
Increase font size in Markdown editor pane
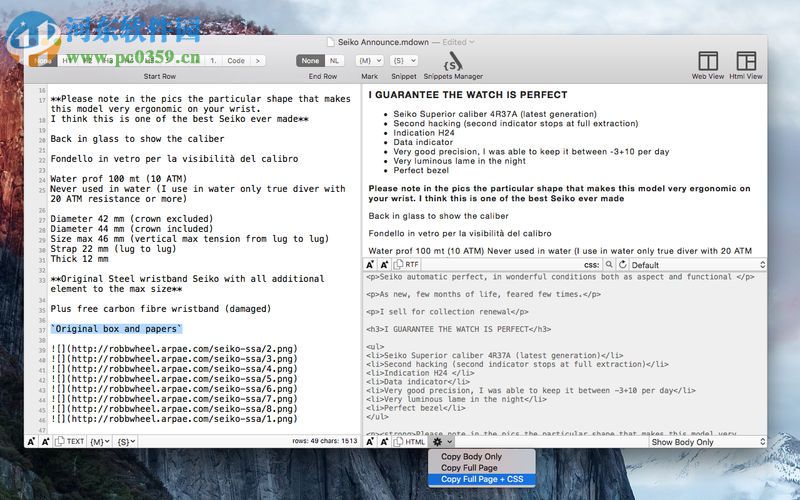[45, 441]
